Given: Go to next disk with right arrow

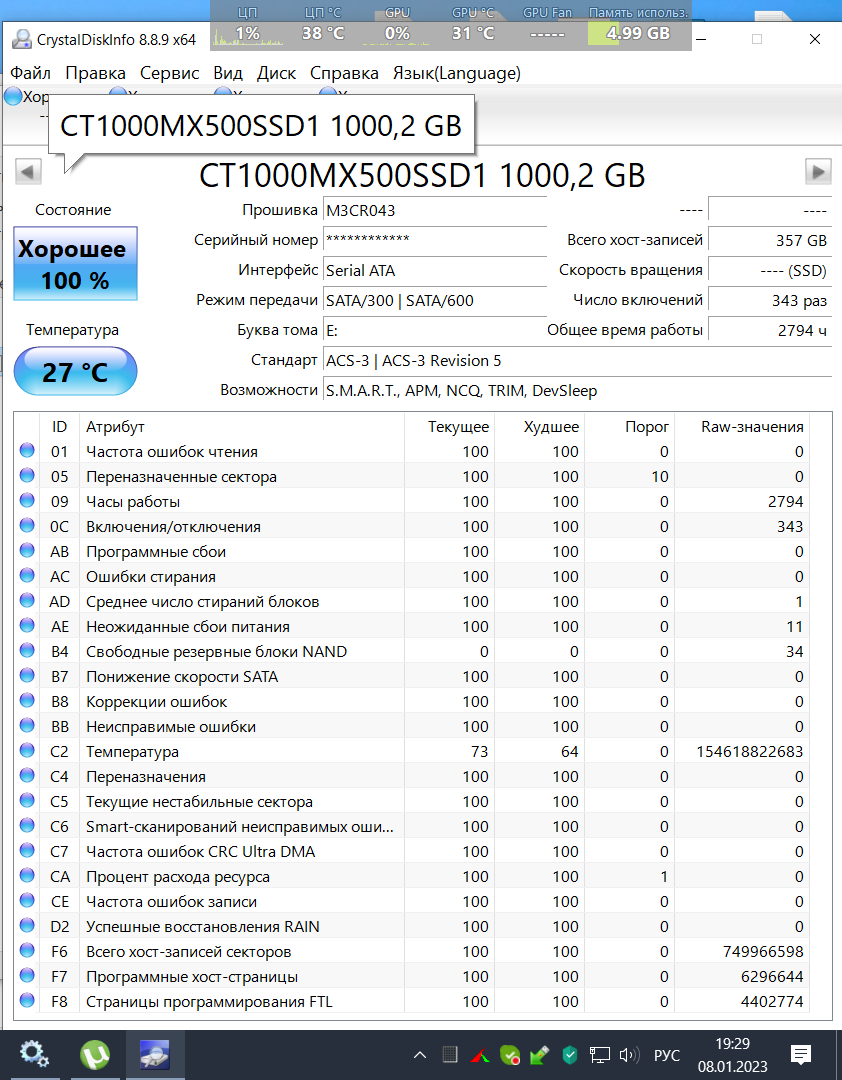Looking at the screenshot, I should (x=818, y=171).
